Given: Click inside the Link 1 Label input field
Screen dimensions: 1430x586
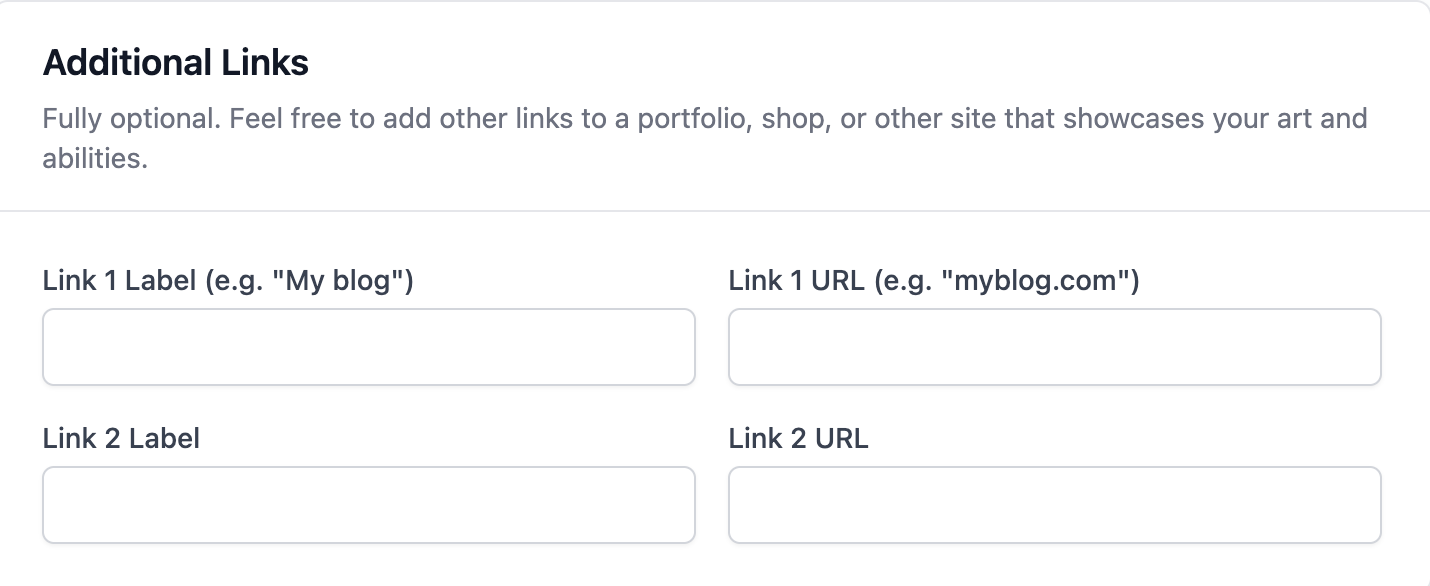Looking at the screenshot, I should pos(368,347).
